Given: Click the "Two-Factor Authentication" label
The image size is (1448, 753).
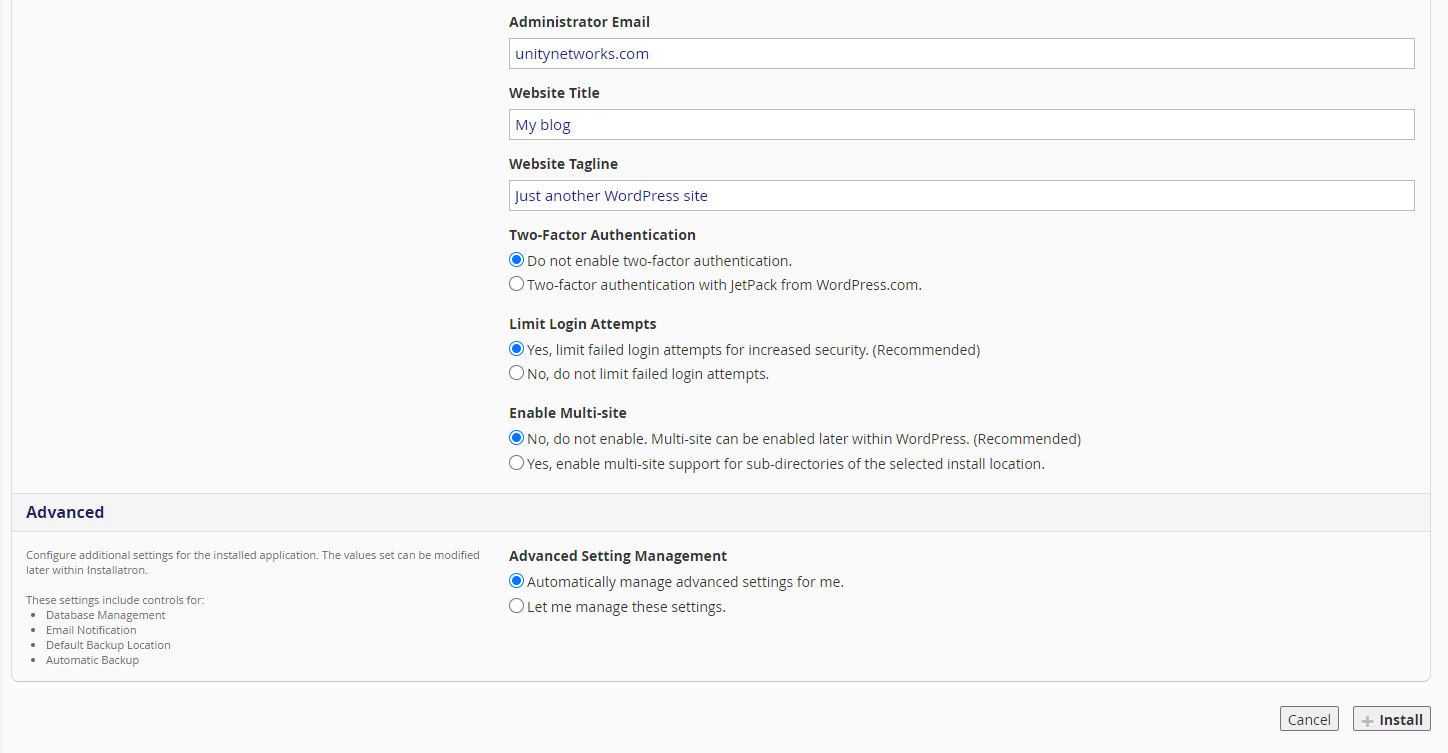Looking at the screenshot, I should tap(602, 235).
